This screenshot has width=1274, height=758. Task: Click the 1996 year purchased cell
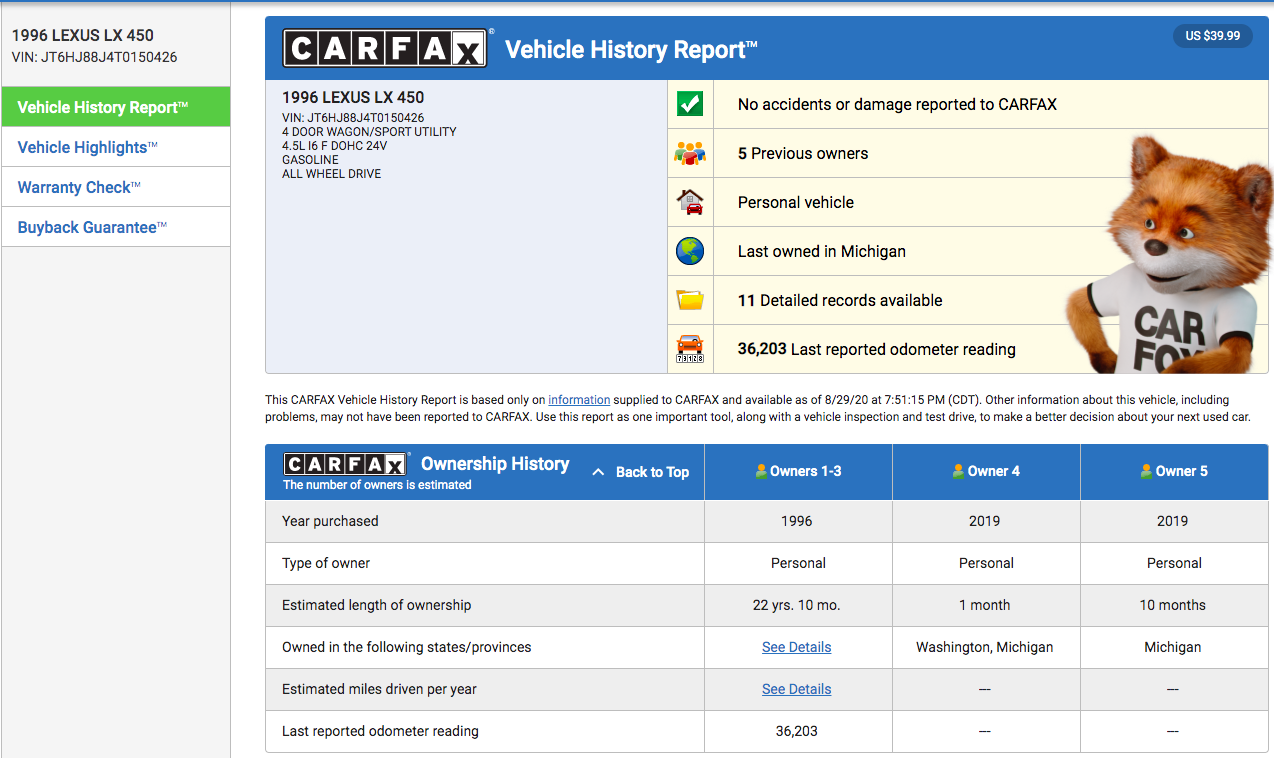click(x=797, y=521)
